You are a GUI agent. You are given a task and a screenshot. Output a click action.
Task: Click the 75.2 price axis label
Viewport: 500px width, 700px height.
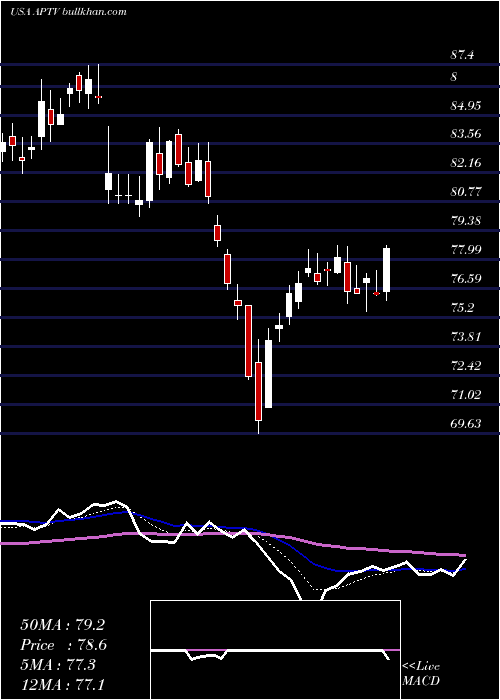pos(462,308)
